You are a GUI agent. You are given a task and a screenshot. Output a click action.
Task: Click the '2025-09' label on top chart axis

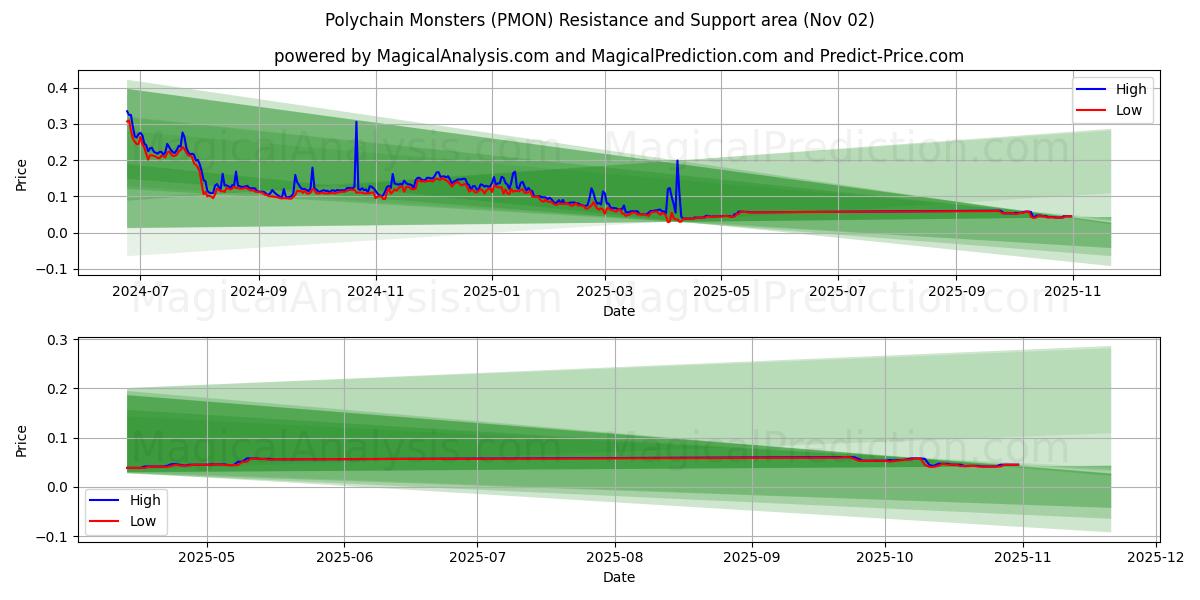point(956,292)
